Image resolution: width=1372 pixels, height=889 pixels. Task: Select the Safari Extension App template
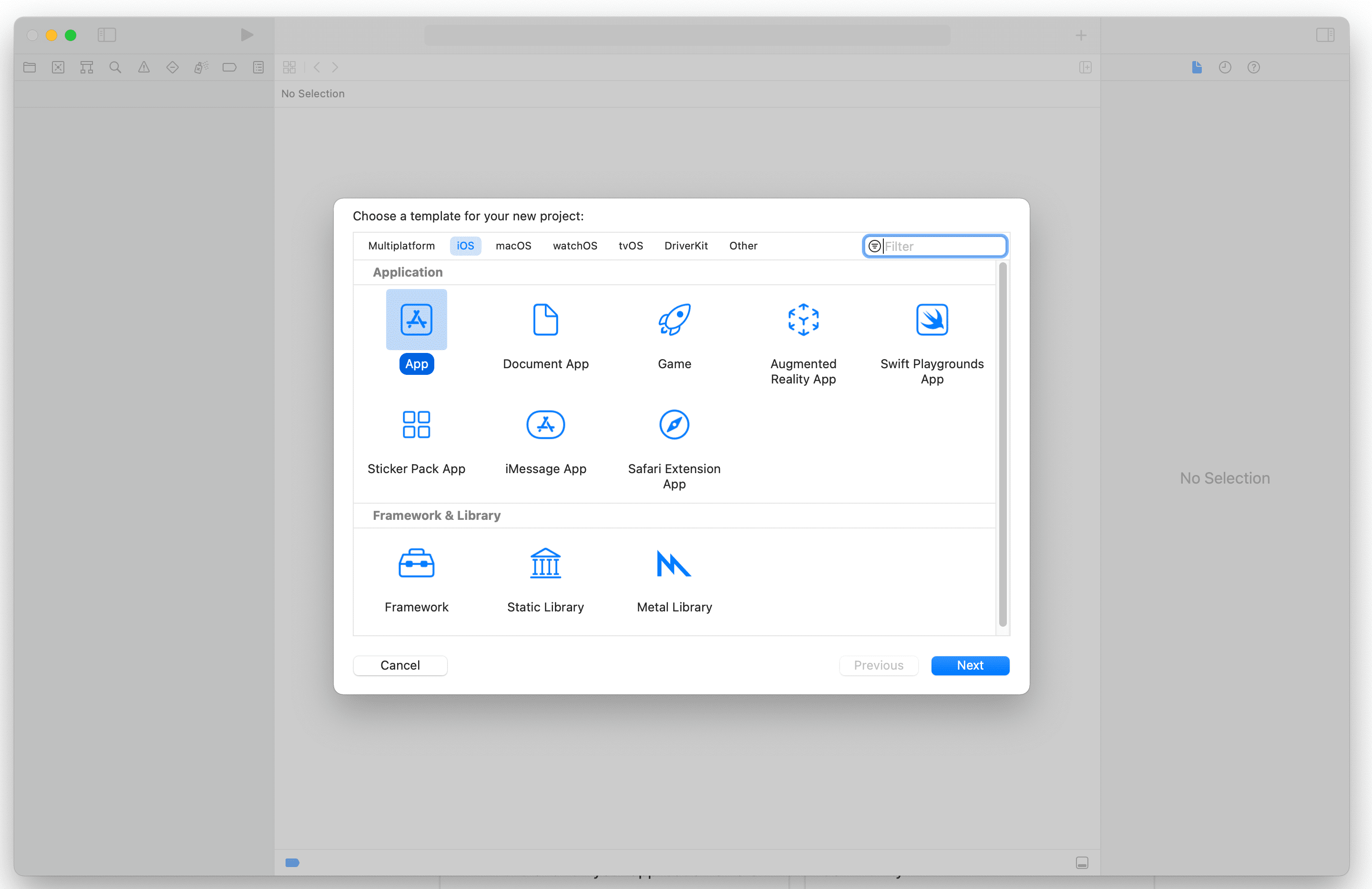(674, 424)
